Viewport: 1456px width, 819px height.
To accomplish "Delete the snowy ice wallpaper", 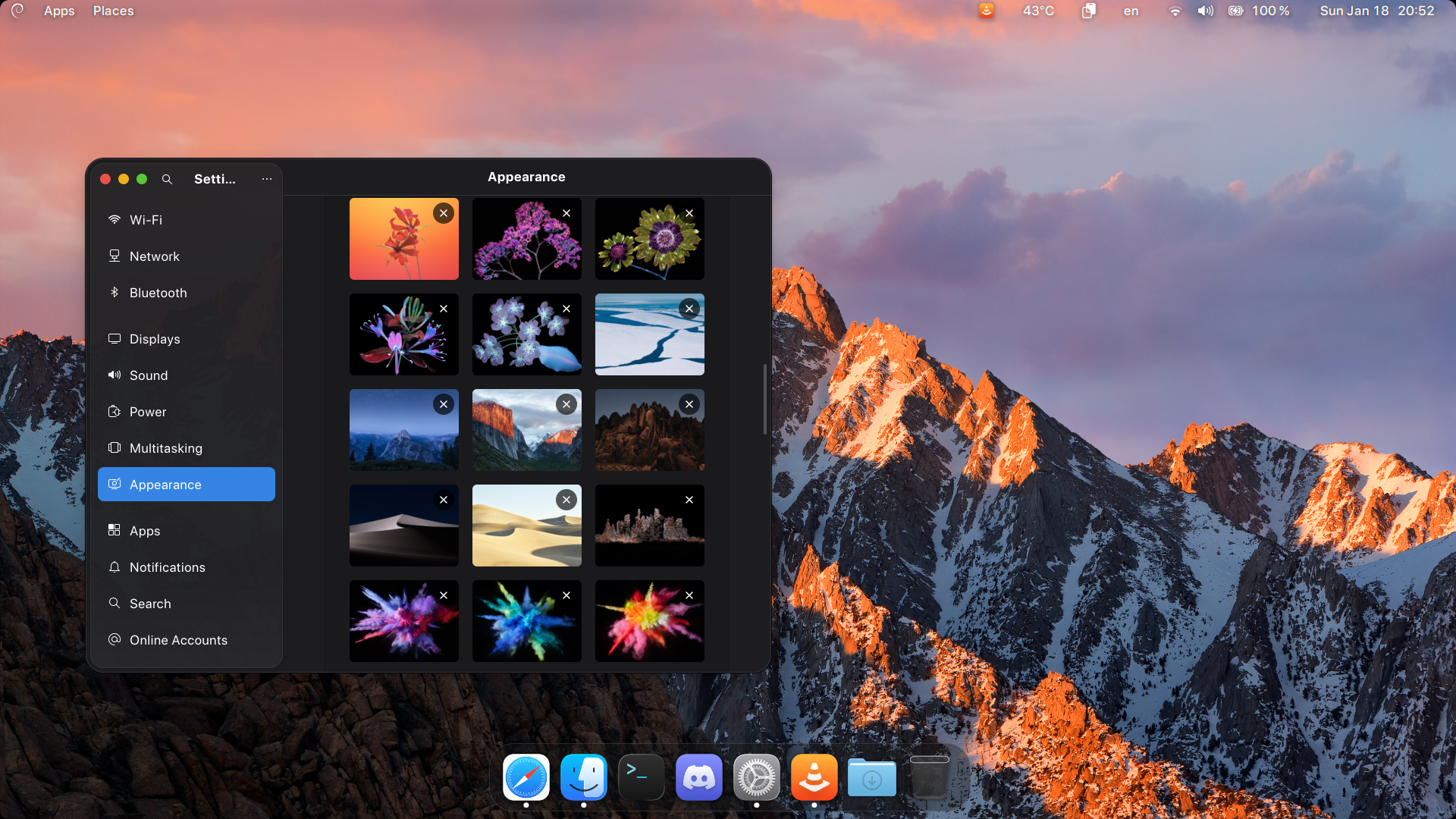I will 689,309.
